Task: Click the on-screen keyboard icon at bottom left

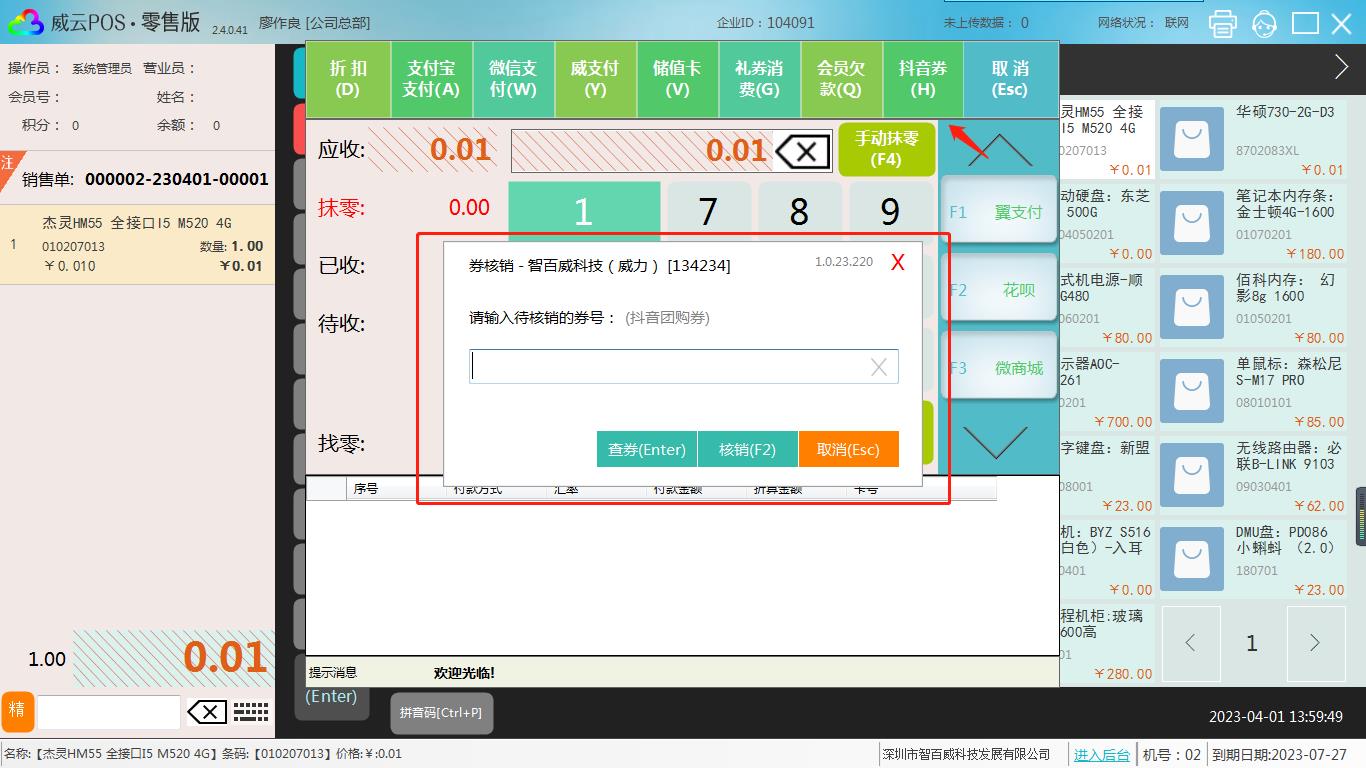Action: [x=251, y=712]
